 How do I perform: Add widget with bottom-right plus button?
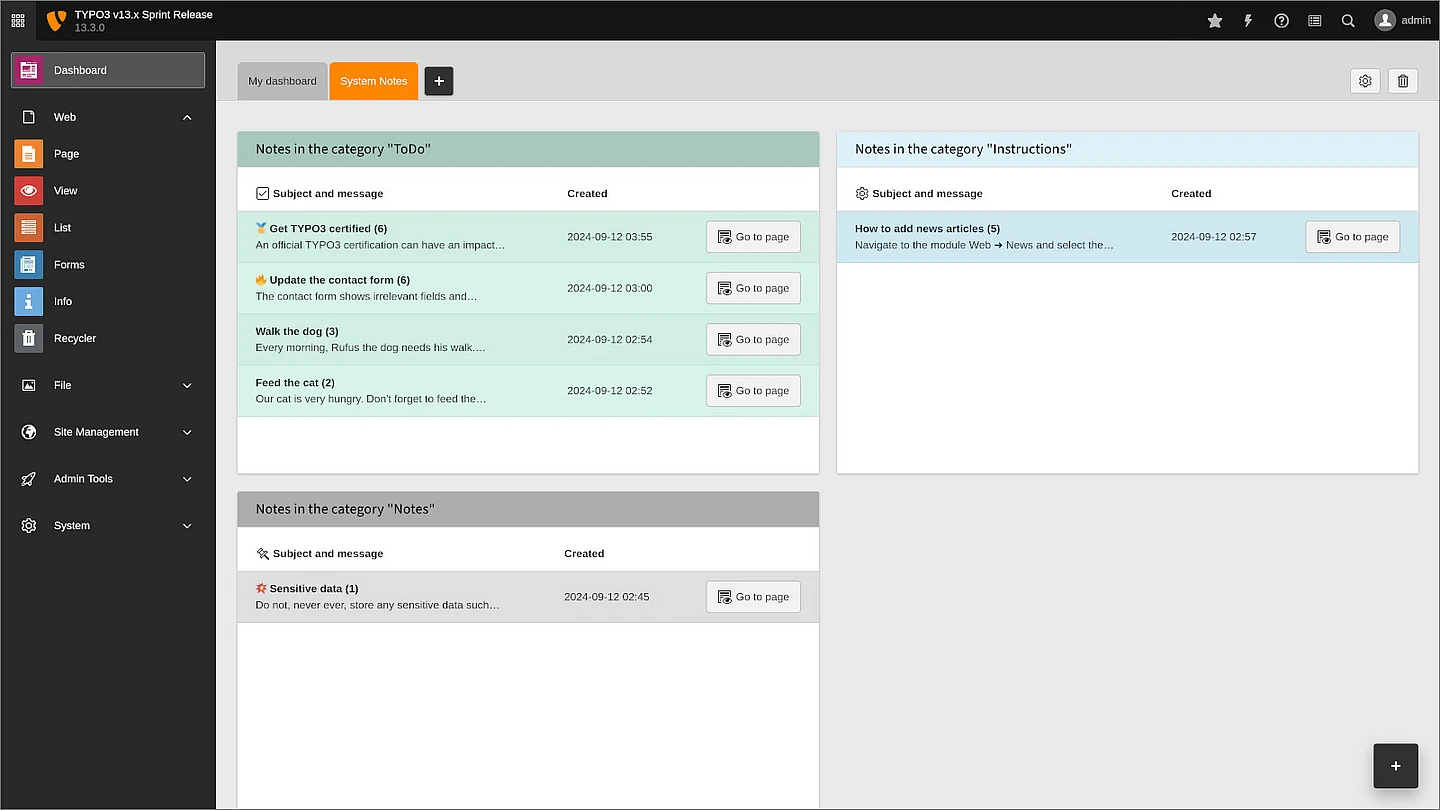point(1395,766)
